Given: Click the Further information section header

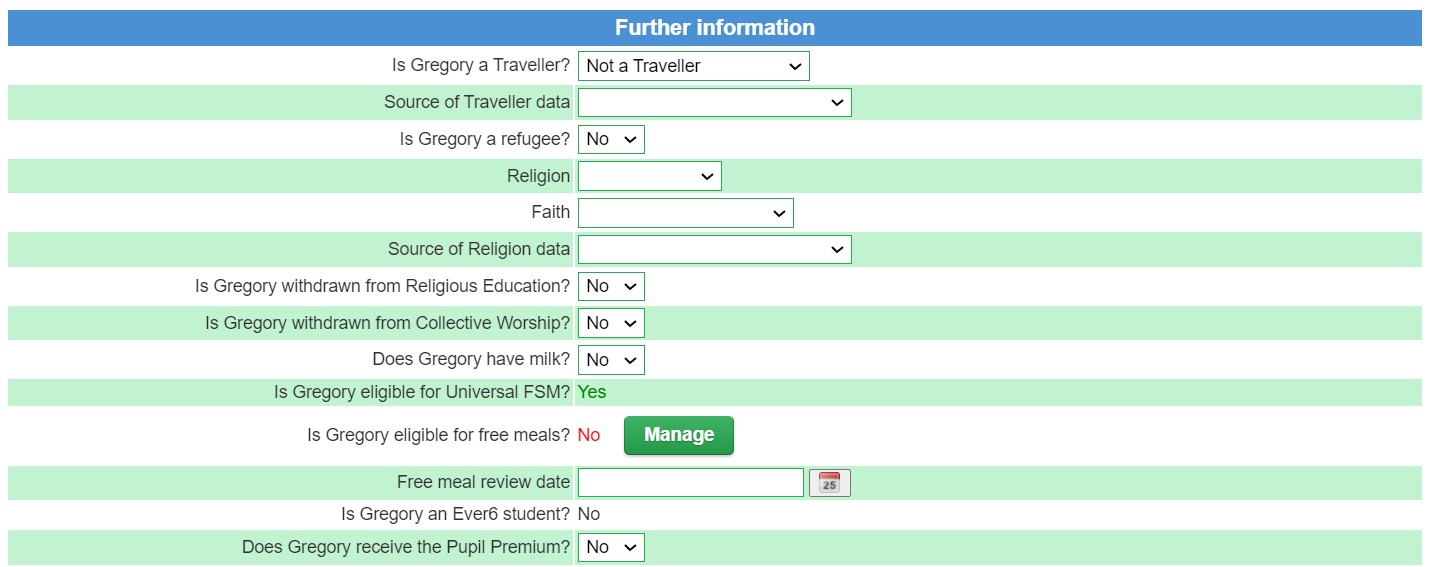Looking at the screenshot, I should (714, 28).
